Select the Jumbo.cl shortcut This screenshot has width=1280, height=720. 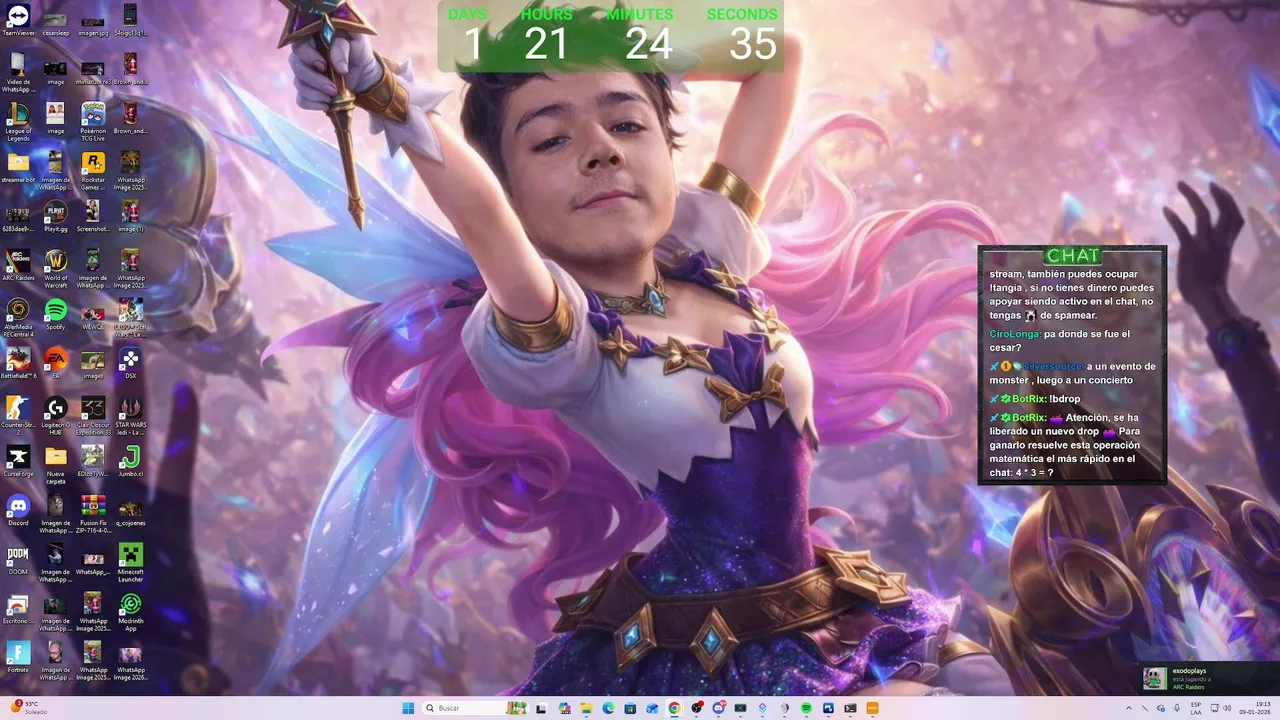pyautogui.click(x=131, y=460)
